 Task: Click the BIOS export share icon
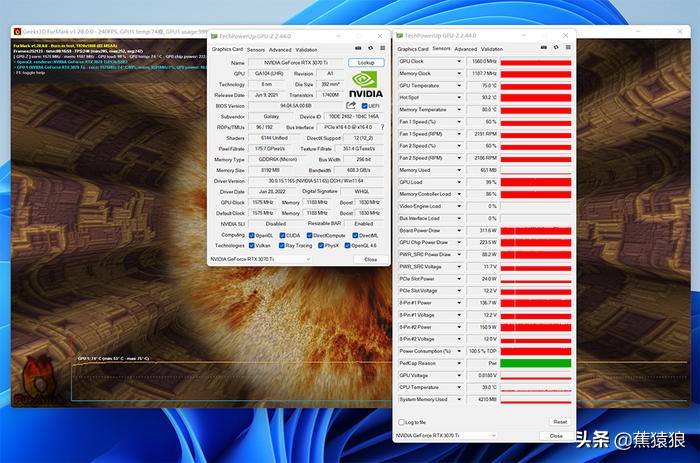click(x=351, y=105)
